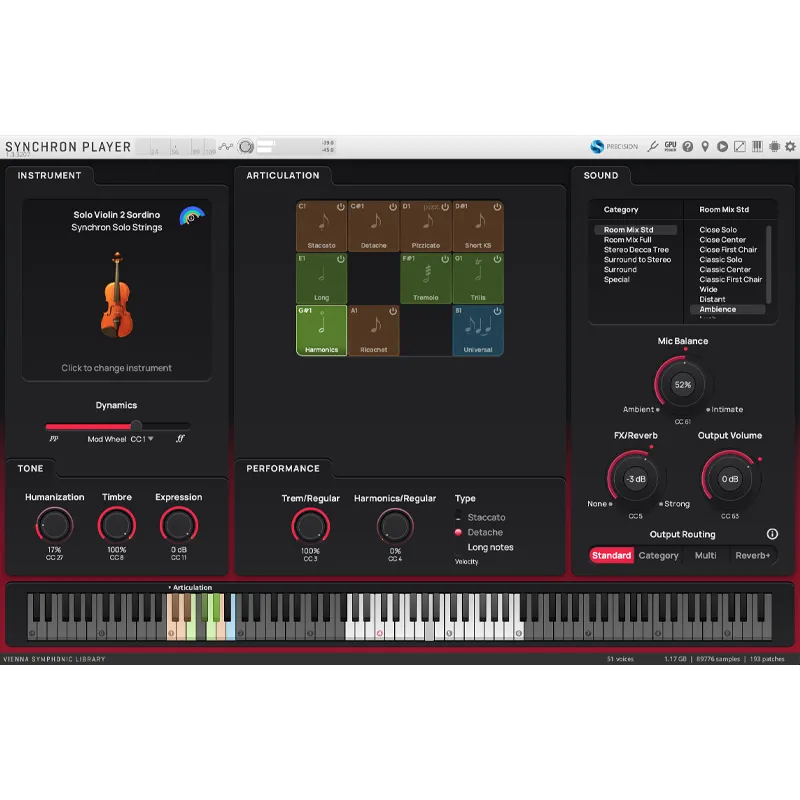Viewport: 800px width, 800px height.
Task: Switch output routing to Category
Action: (x=658, y=555)
